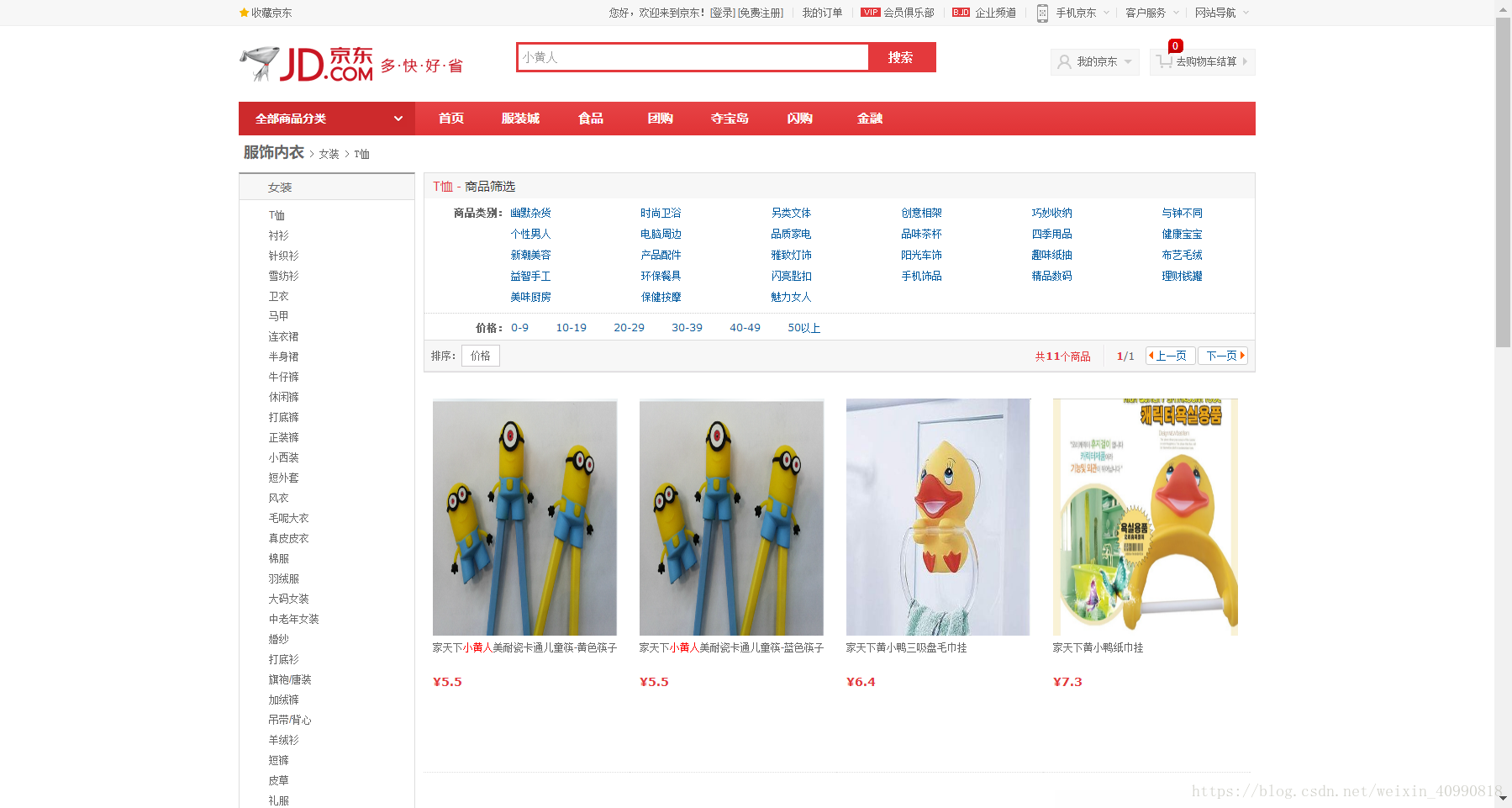Image resolution: width=1512 pixels, height=808 pixels.
Task: Click the 免费注册 link
Action: pos(761,13)
